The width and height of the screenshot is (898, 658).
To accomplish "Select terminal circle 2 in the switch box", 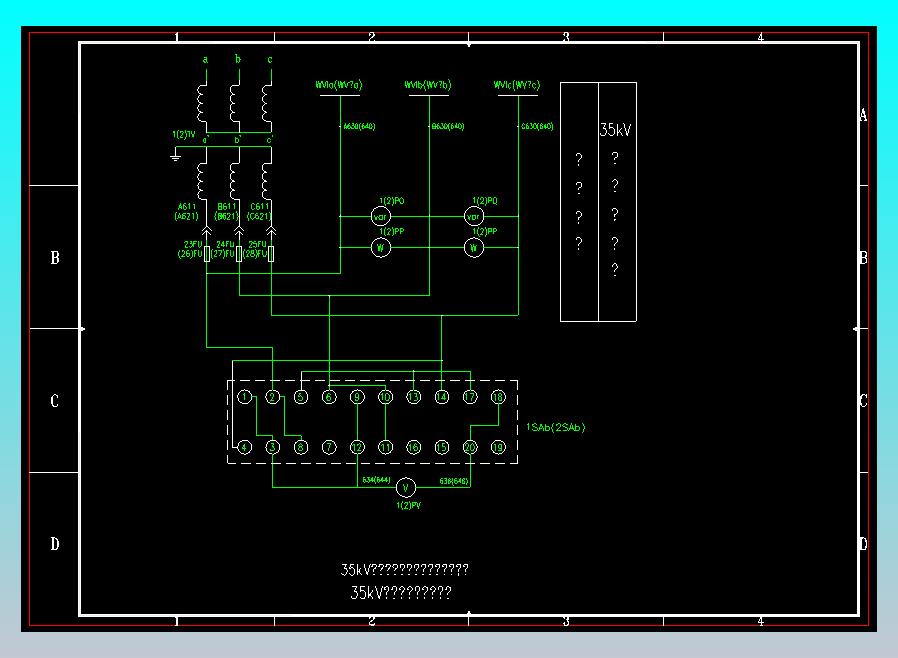I will point(273,397).
